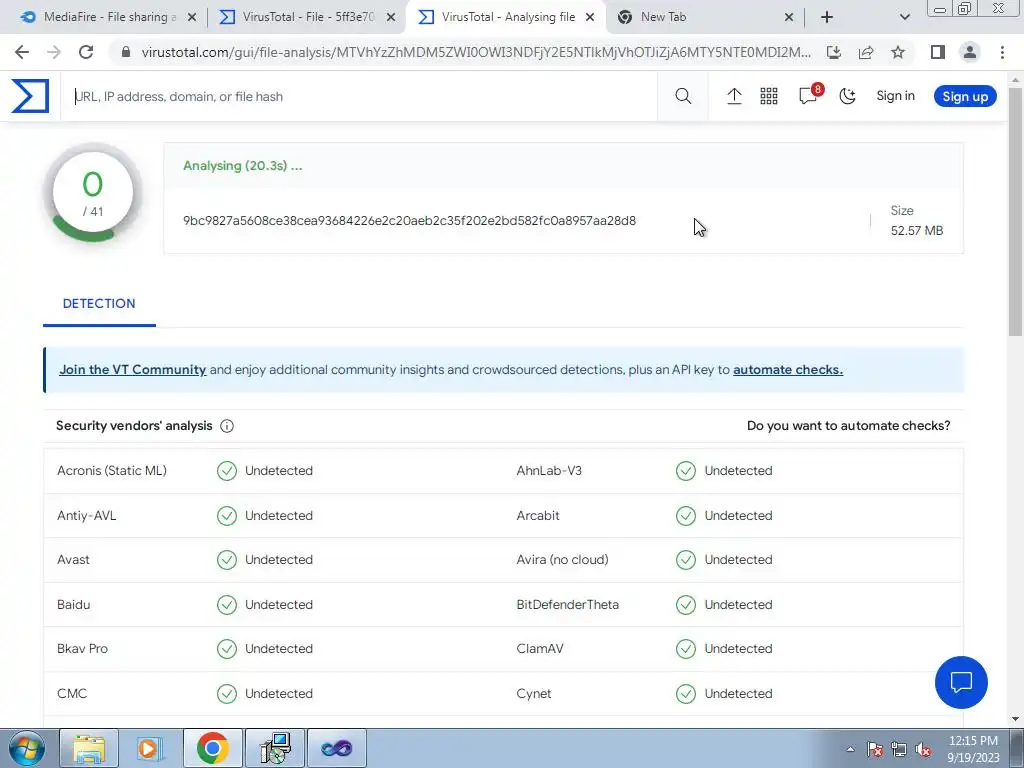Open the notifications comment icon with badge
1024x768 pixels.
[810, 95]
